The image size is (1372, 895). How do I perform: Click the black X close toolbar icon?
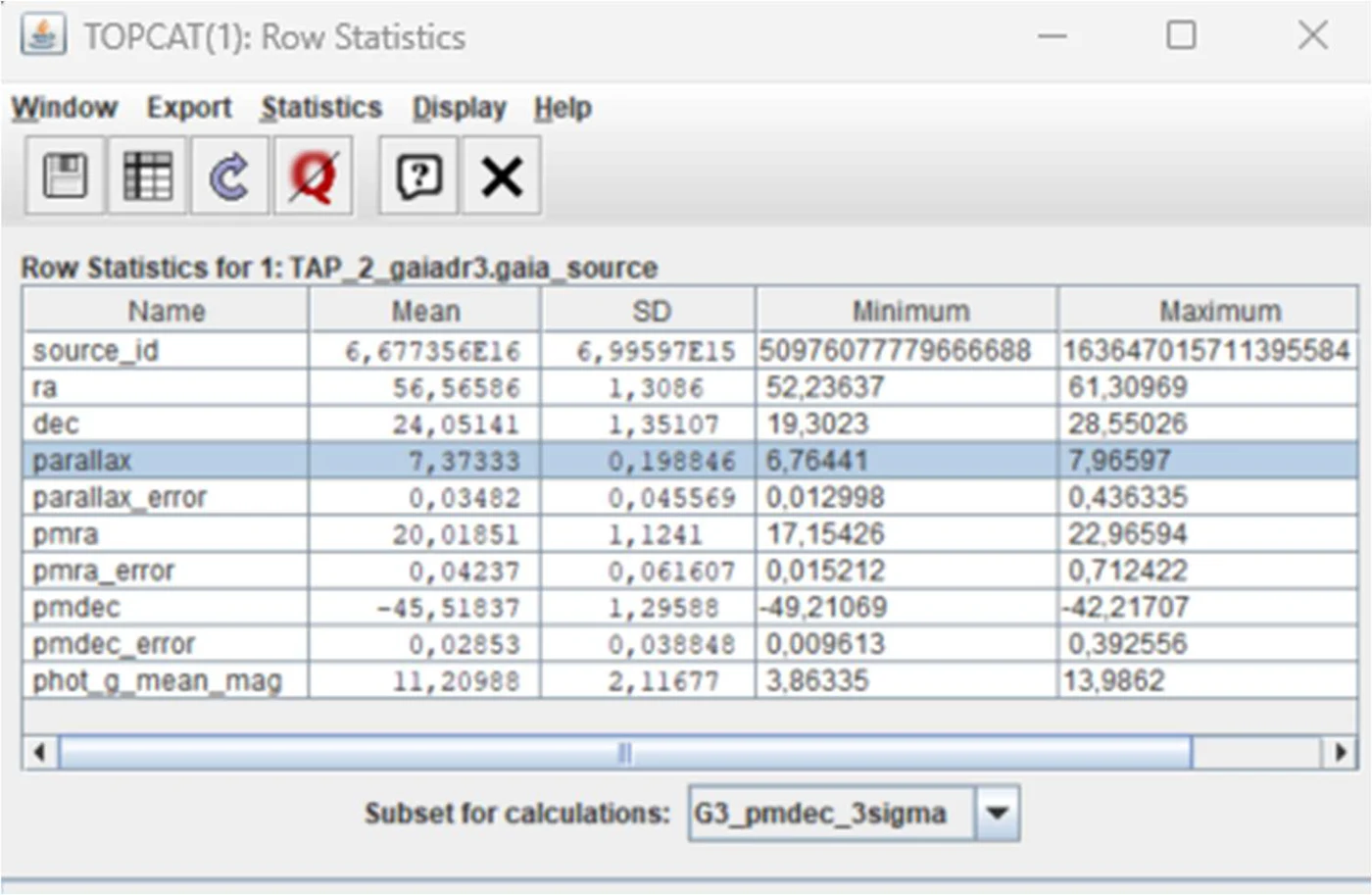[x=501, y=176]
